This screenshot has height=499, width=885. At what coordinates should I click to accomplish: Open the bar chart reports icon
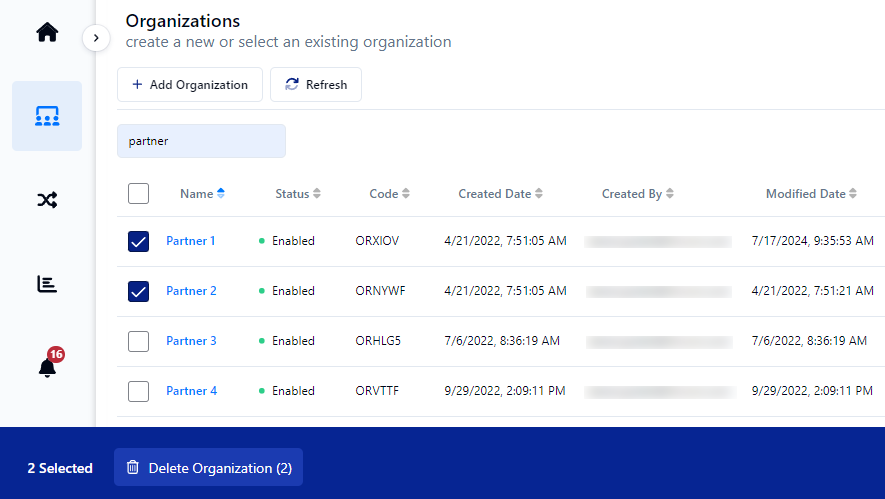(47, 284)
